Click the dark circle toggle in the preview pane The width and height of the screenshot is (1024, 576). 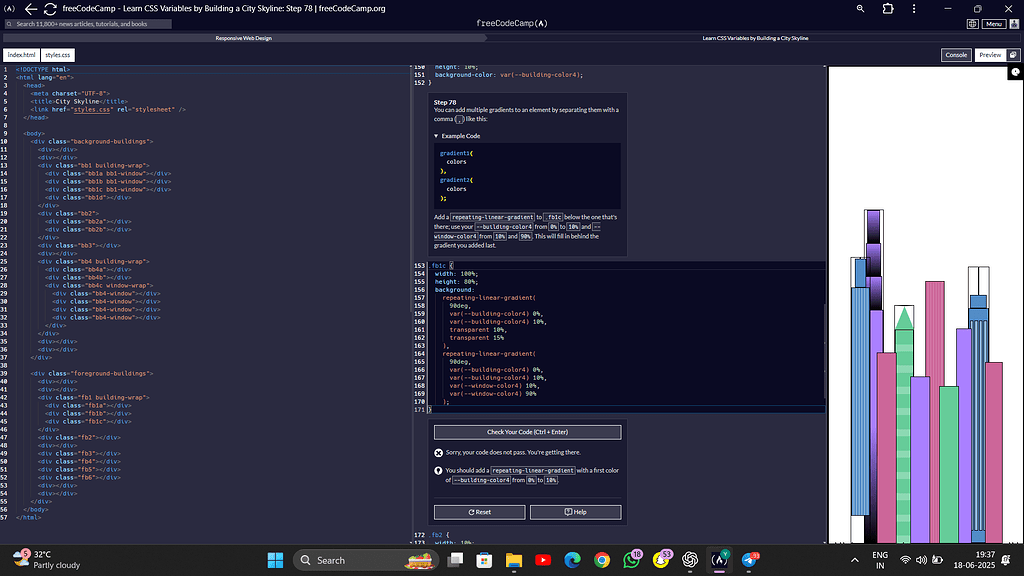[1016, 70]
